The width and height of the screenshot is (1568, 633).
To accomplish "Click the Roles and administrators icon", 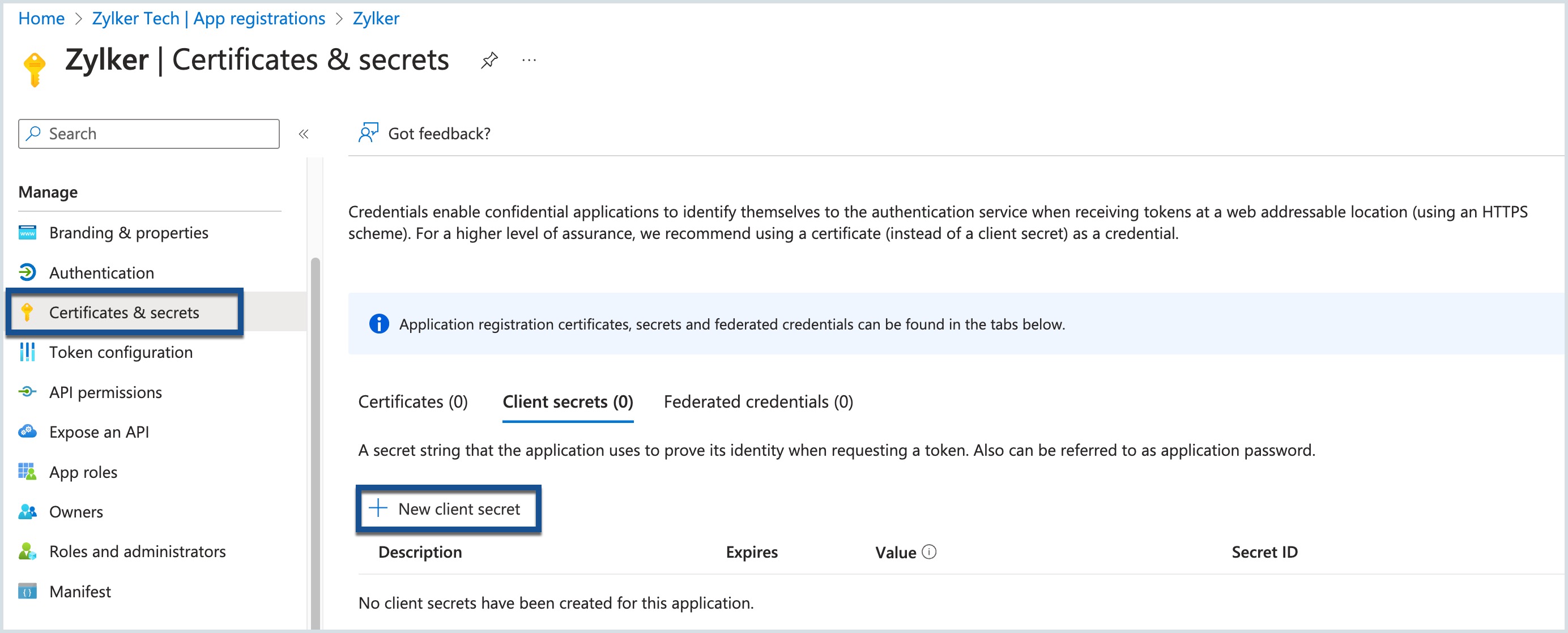I will [27, 551].
